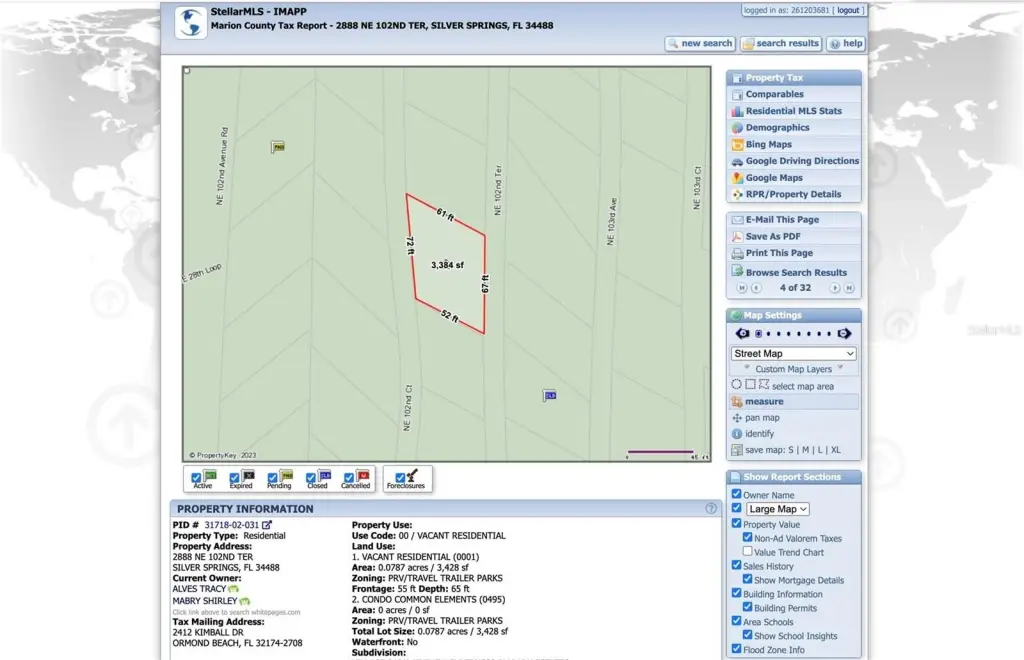1024x660 pixels.
Task: Switch to Demographics section
Action: pyautogui.click(x=777, y=128)
